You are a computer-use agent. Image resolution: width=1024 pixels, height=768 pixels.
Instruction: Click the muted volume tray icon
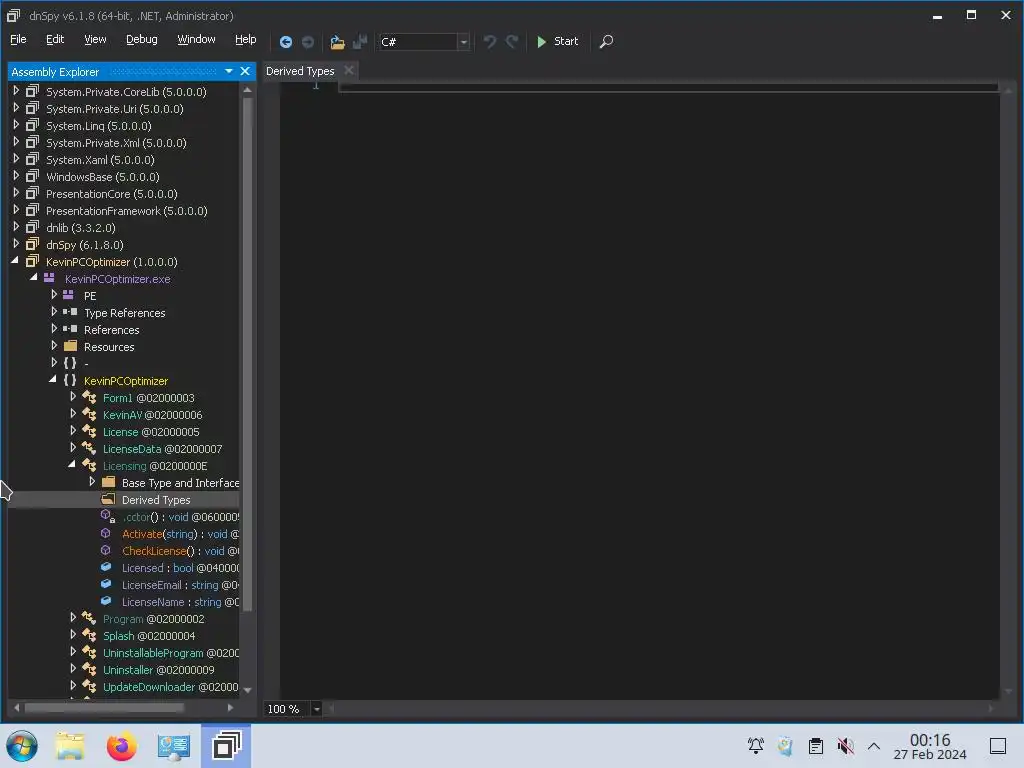pos(845,745)
